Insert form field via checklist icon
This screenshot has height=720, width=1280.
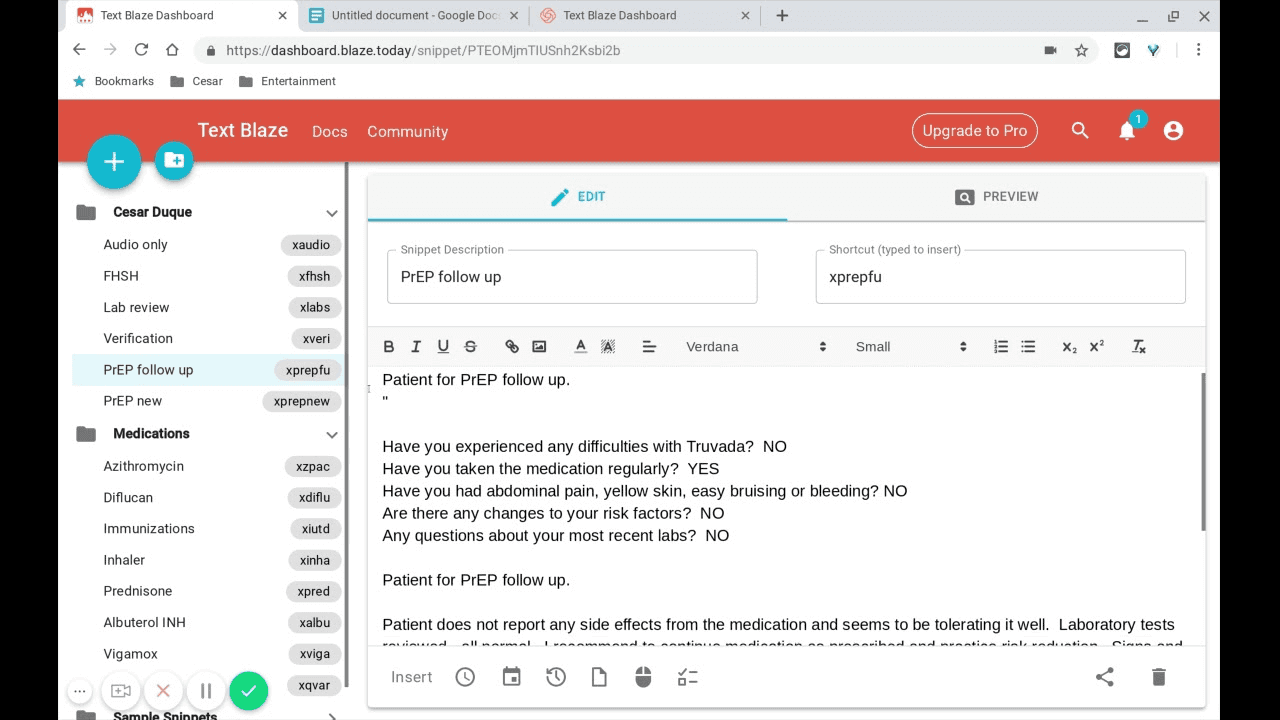(688, 677)
